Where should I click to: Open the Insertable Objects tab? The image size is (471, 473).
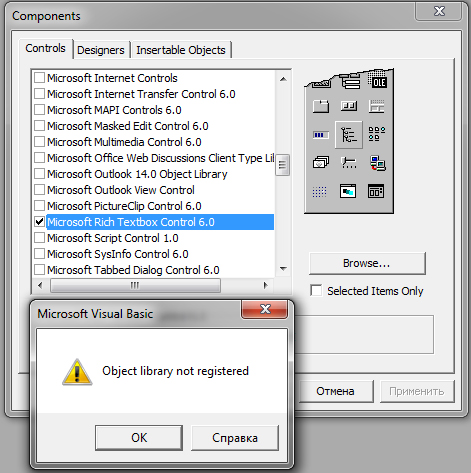pyautogui.click(x=181, y=50)
